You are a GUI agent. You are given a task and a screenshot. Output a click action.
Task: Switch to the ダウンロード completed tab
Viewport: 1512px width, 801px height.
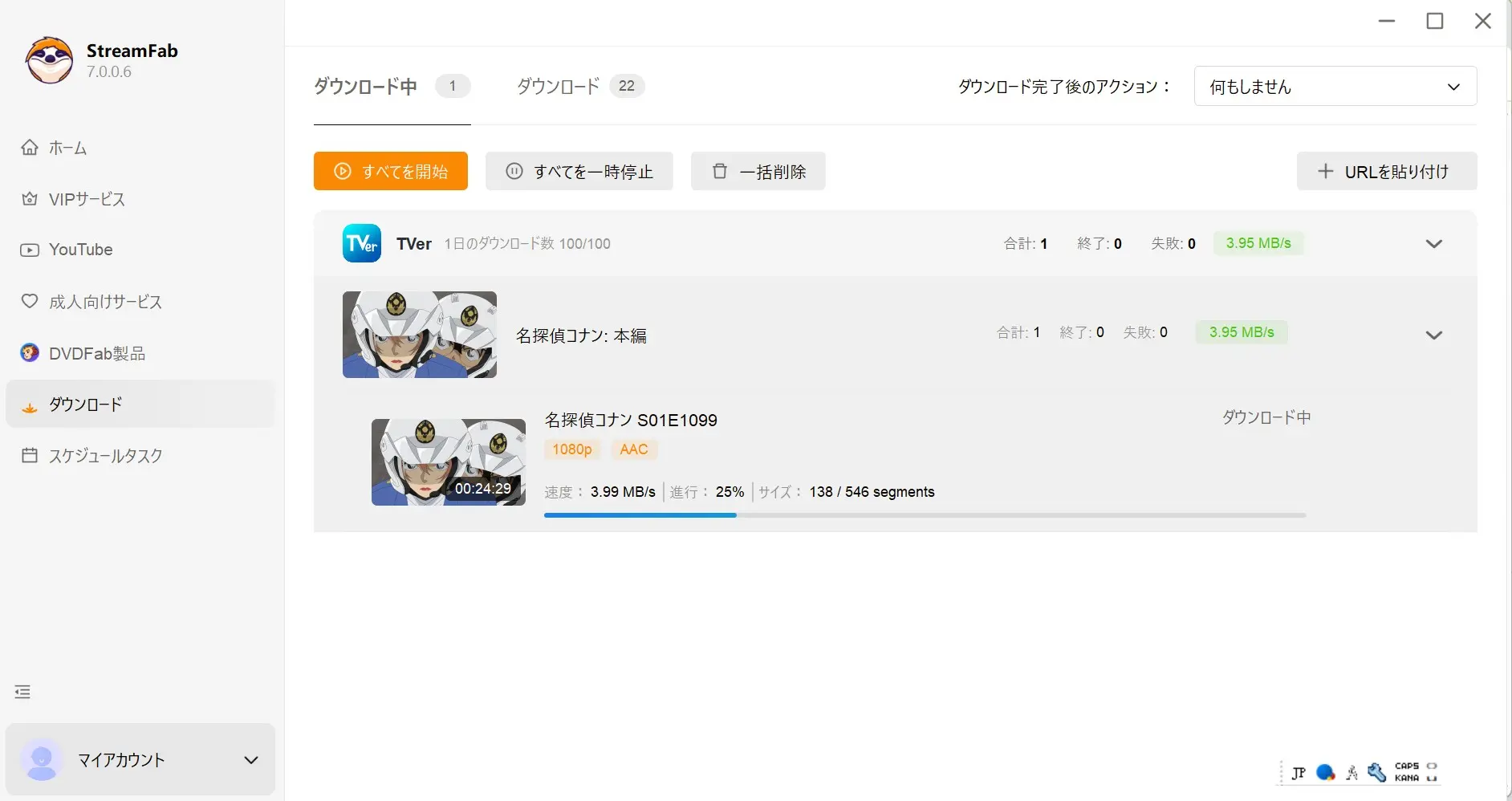(580, 86)
